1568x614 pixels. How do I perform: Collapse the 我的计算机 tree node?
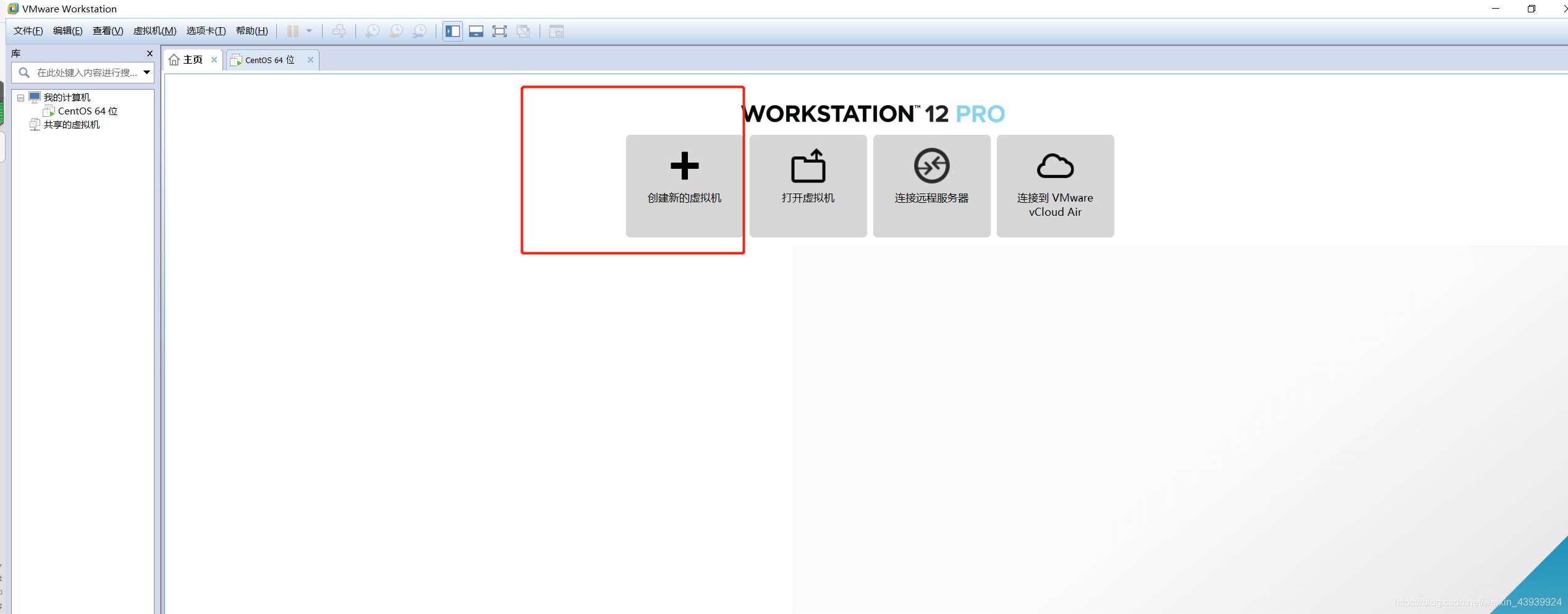[x=21, y=98]
